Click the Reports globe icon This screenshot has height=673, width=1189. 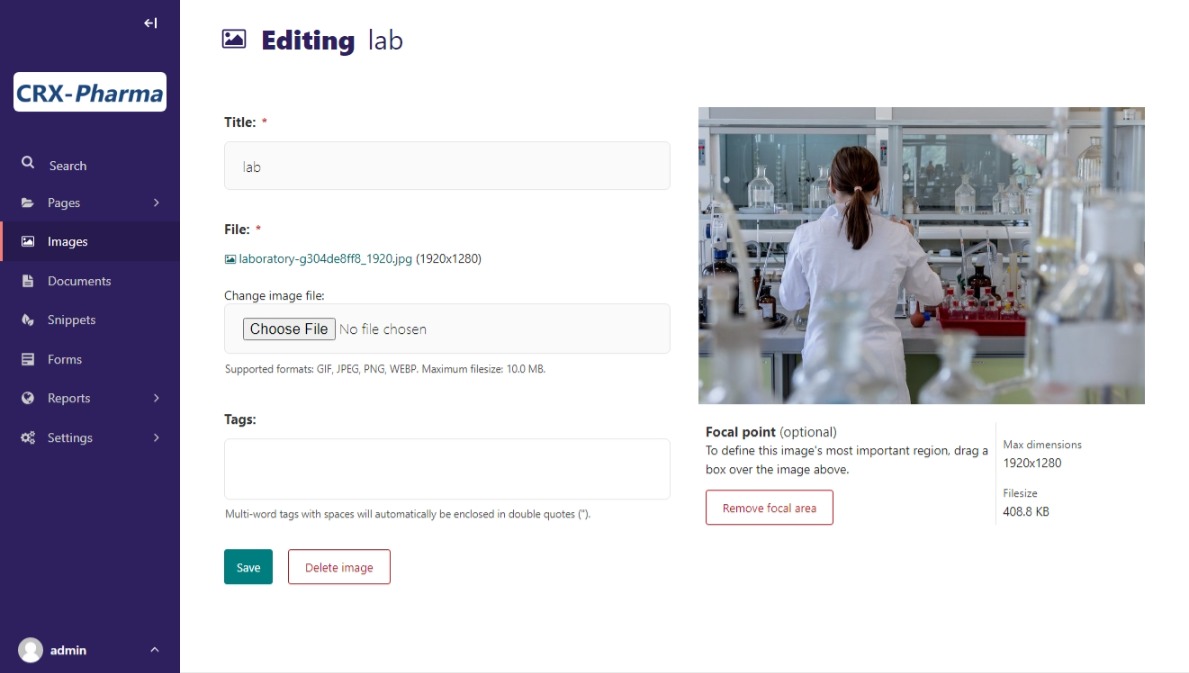(28, 398)
